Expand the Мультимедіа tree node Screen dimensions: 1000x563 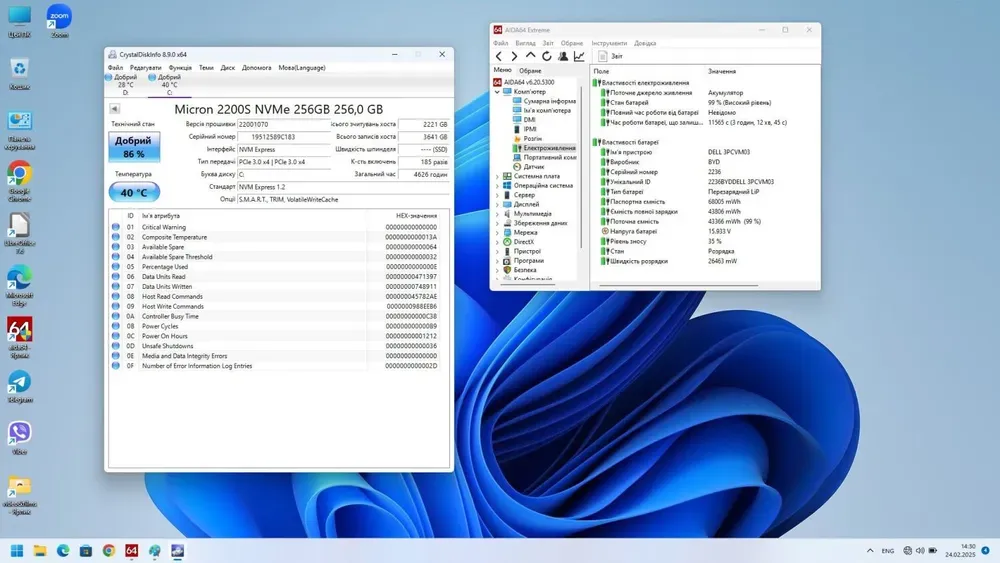[497, 214]
